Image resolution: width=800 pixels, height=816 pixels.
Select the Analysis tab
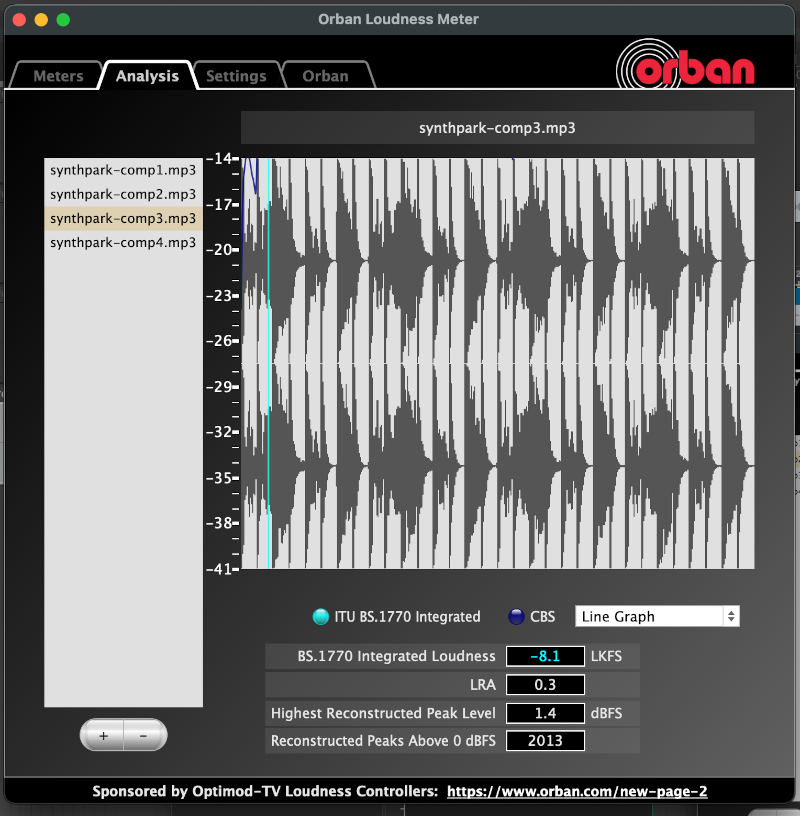click(x=147, y=76)
